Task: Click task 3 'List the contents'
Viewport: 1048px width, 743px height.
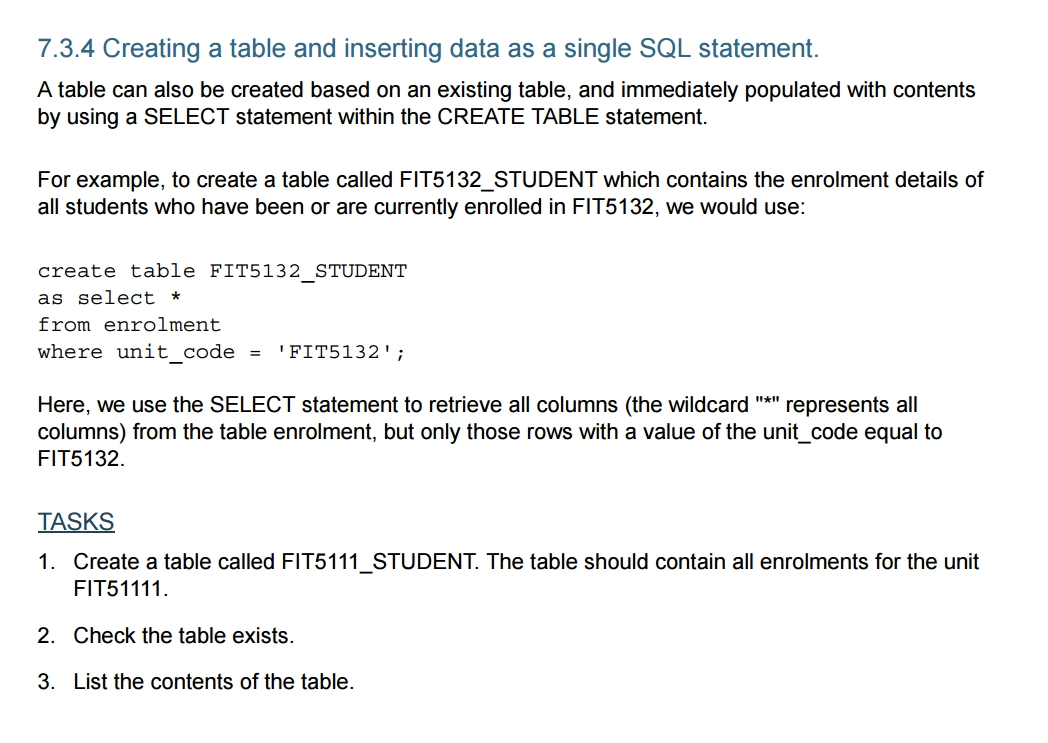Action: click(x=196, y=682)
